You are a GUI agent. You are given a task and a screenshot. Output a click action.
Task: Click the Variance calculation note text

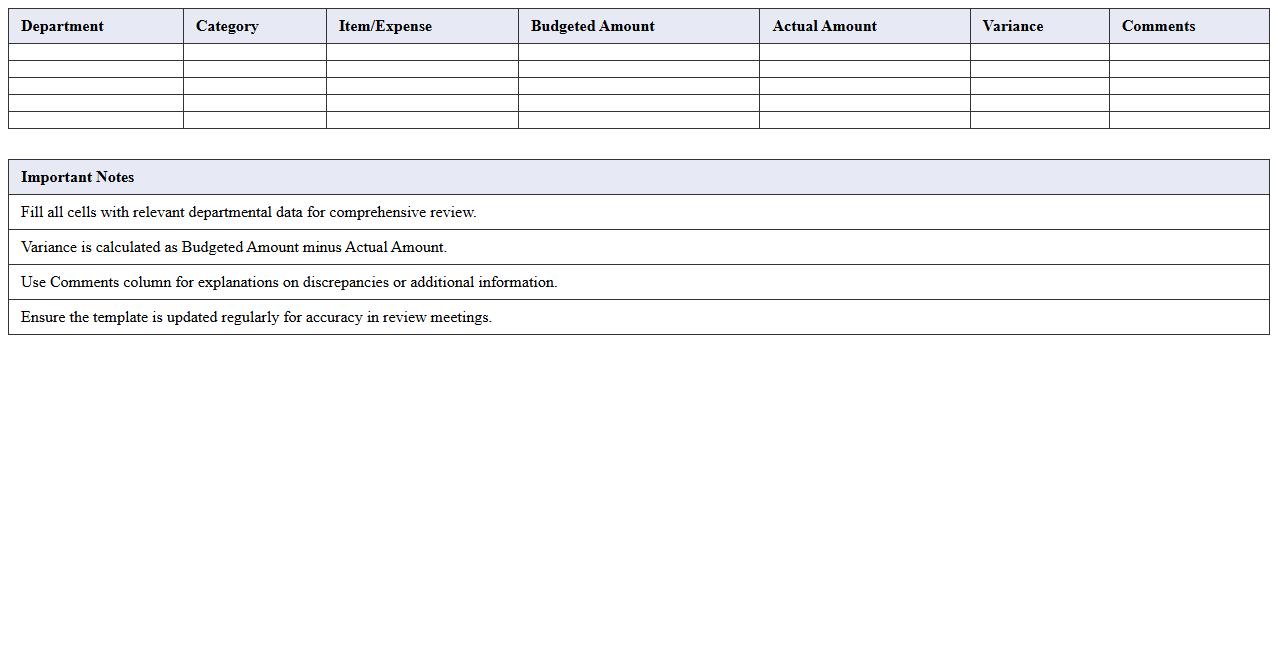[x=233, y=247]
